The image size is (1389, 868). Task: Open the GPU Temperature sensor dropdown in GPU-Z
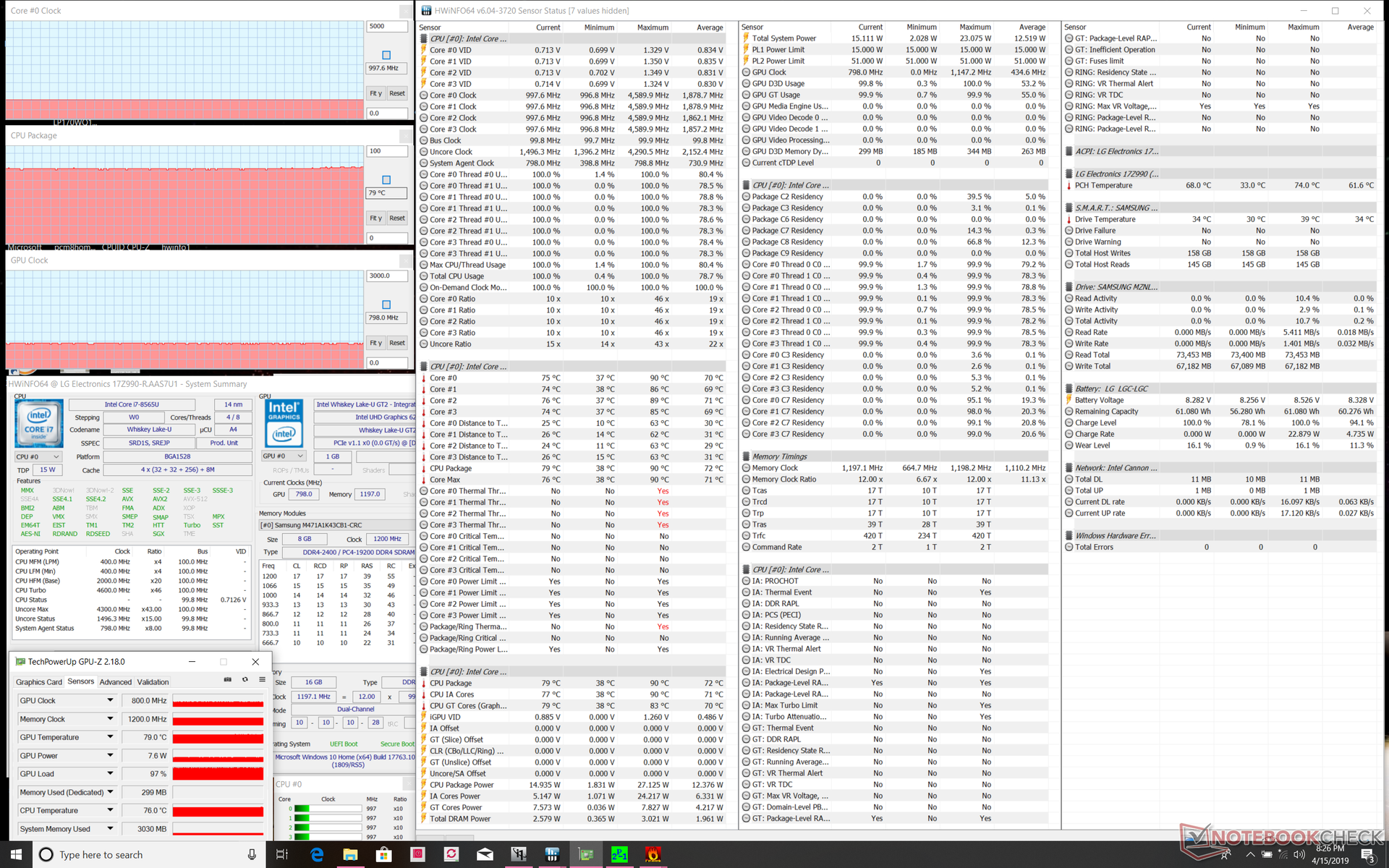[110, 737]
